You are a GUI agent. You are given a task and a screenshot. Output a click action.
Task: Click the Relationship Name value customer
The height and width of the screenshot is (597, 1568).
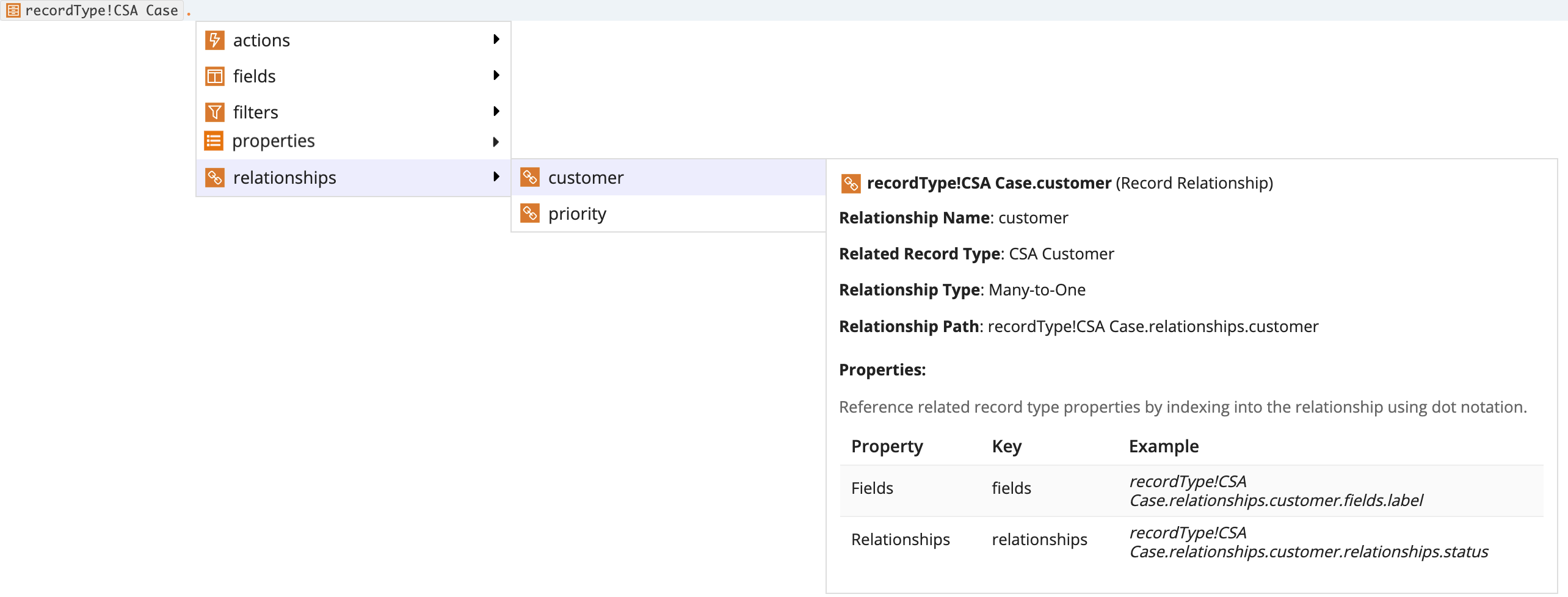[1033, 218]
